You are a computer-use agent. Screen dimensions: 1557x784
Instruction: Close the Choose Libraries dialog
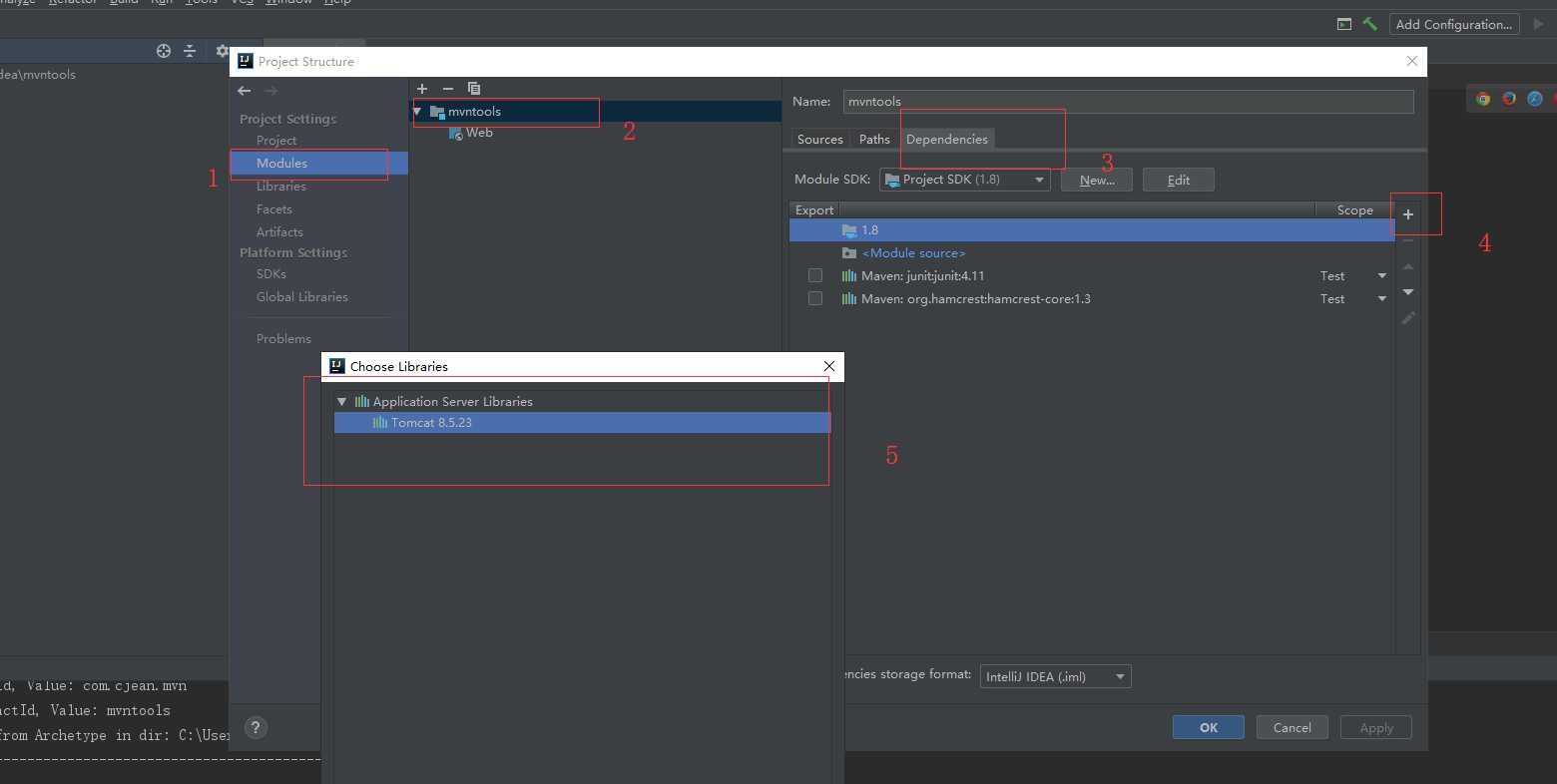coord(829,366)
